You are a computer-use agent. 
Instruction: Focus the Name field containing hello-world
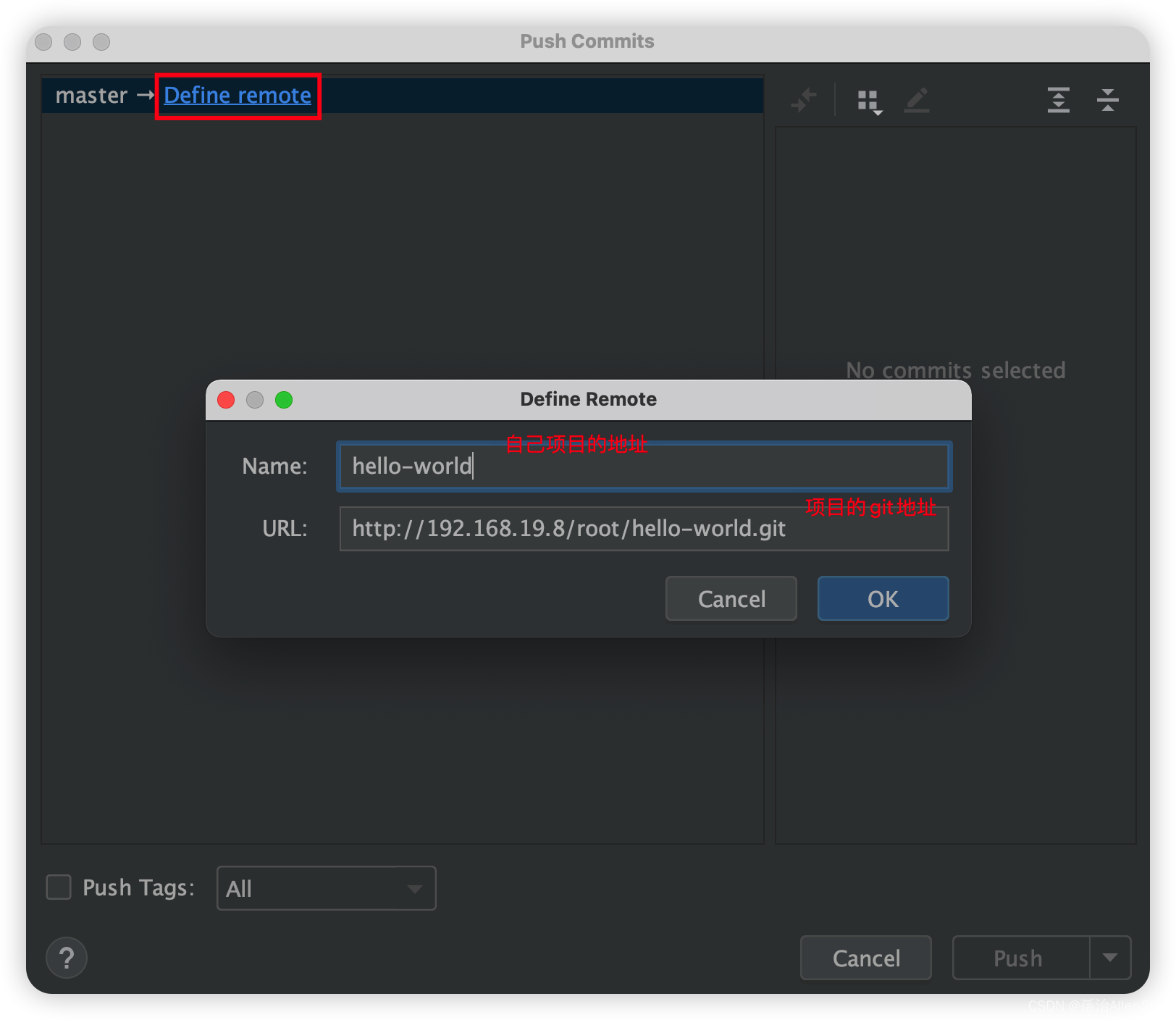[644, 466]
